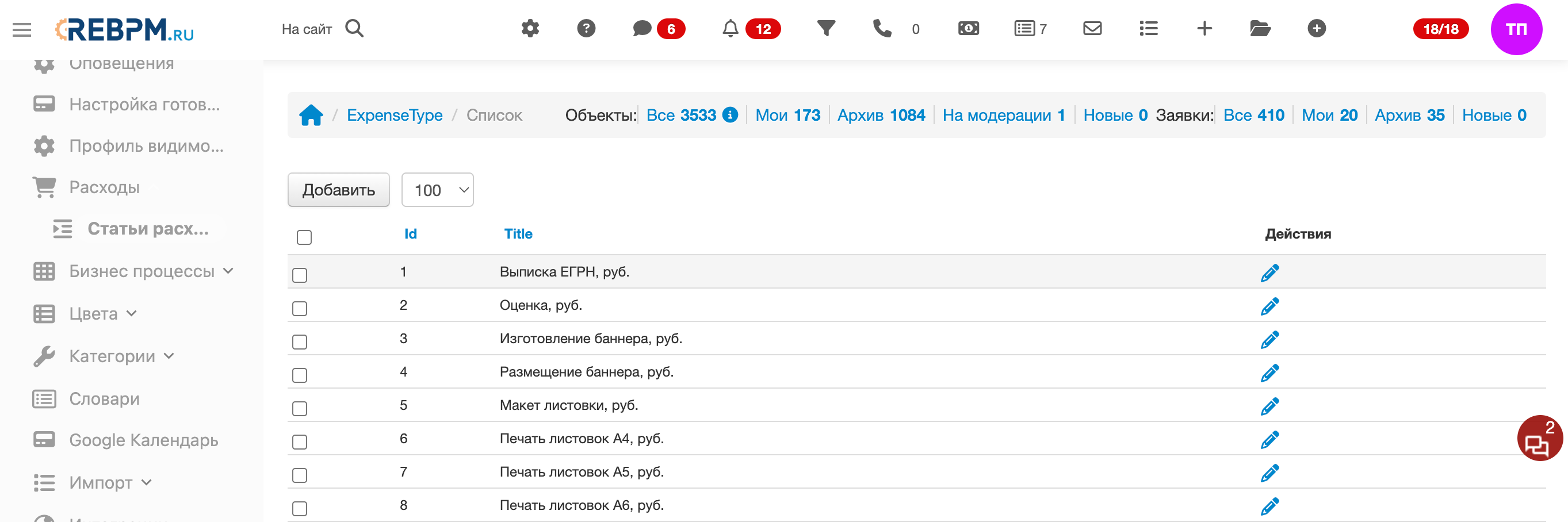Screen dimensions: 1568x522
Task: Click ExpenseType breadcrumb link
Action: [395, 115]
